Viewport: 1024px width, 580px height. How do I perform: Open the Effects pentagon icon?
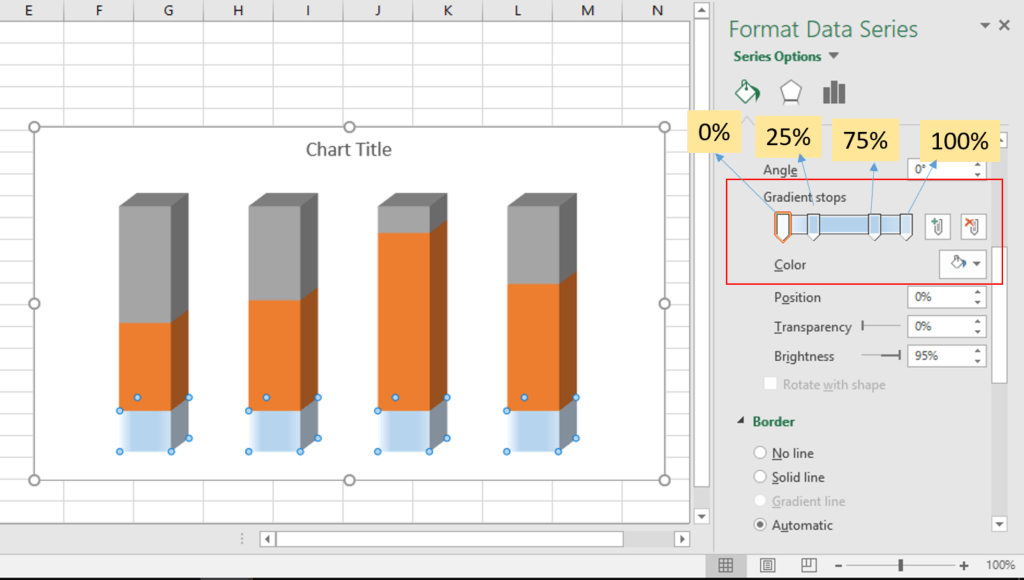pos(791,92)
